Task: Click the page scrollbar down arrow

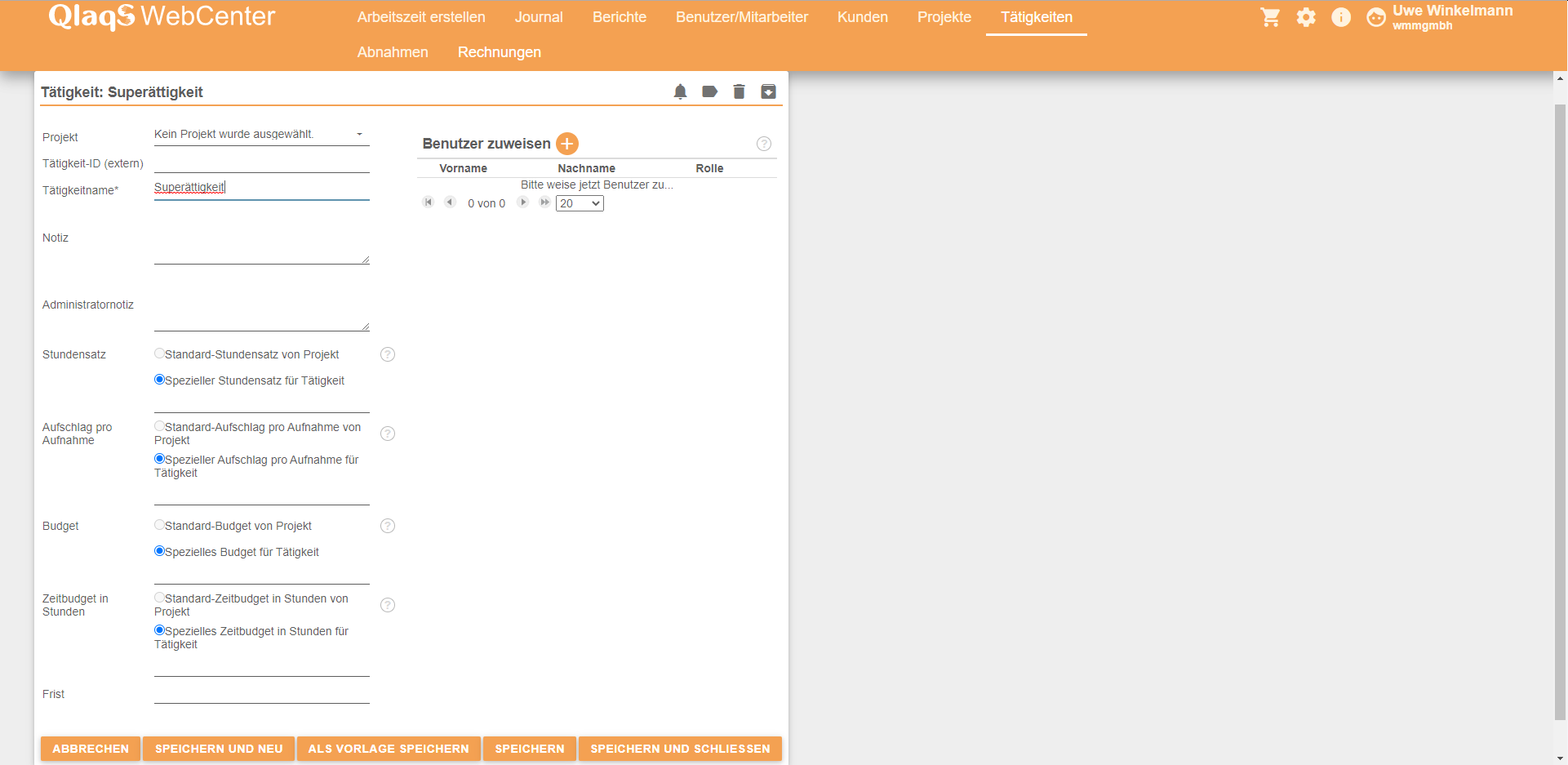Action: pyautogui.click(x=1560, y=758)
